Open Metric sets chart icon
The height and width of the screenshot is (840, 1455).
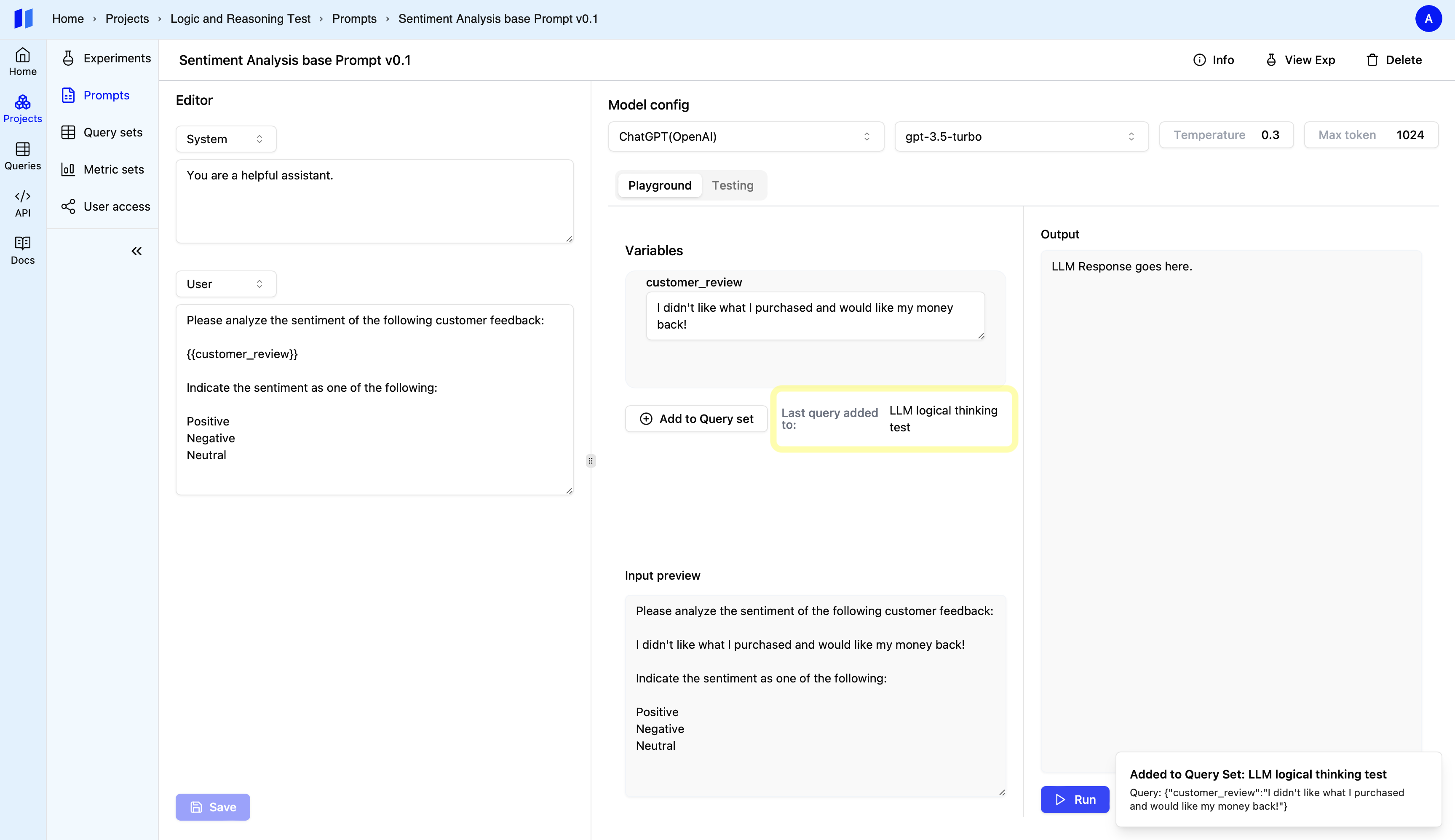coord(68,170)
